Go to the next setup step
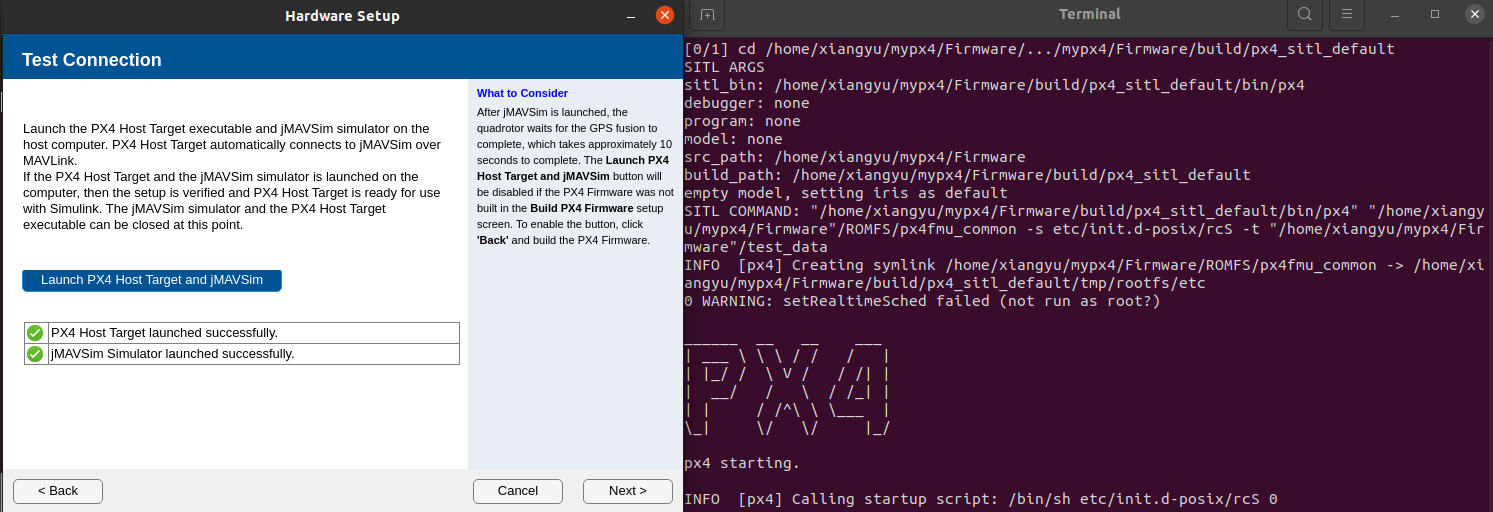Image resolution: width=1493 pixels, height=512 pixels. click(x=627, y=491)
